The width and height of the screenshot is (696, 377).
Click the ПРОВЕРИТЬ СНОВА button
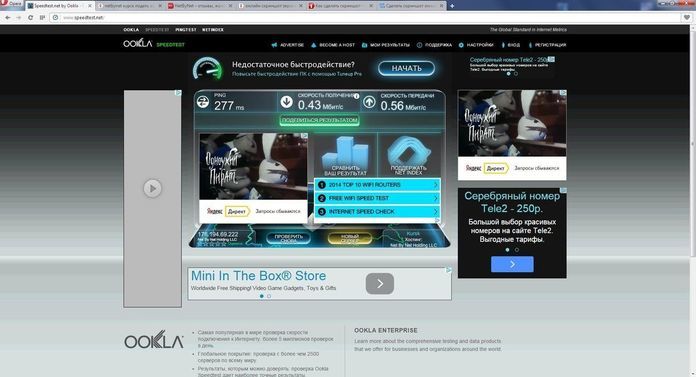tap(289, 238)
